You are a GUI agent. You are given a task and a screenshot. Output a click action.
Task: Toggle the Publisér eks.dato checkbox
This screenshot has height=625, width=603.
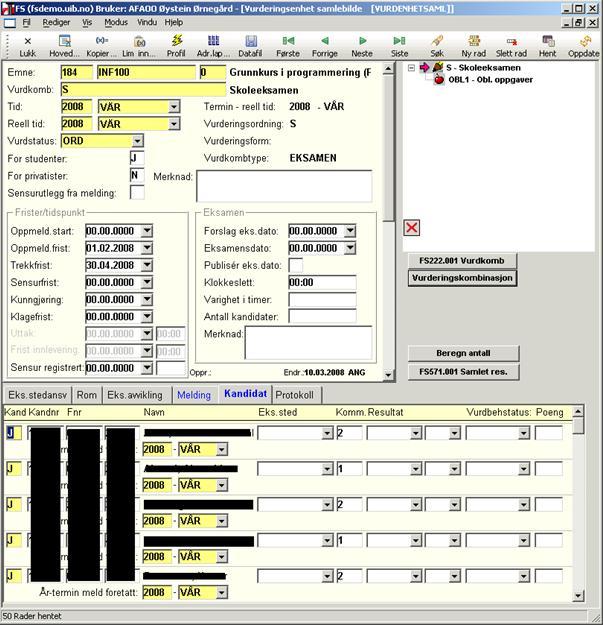coord(296,265)
